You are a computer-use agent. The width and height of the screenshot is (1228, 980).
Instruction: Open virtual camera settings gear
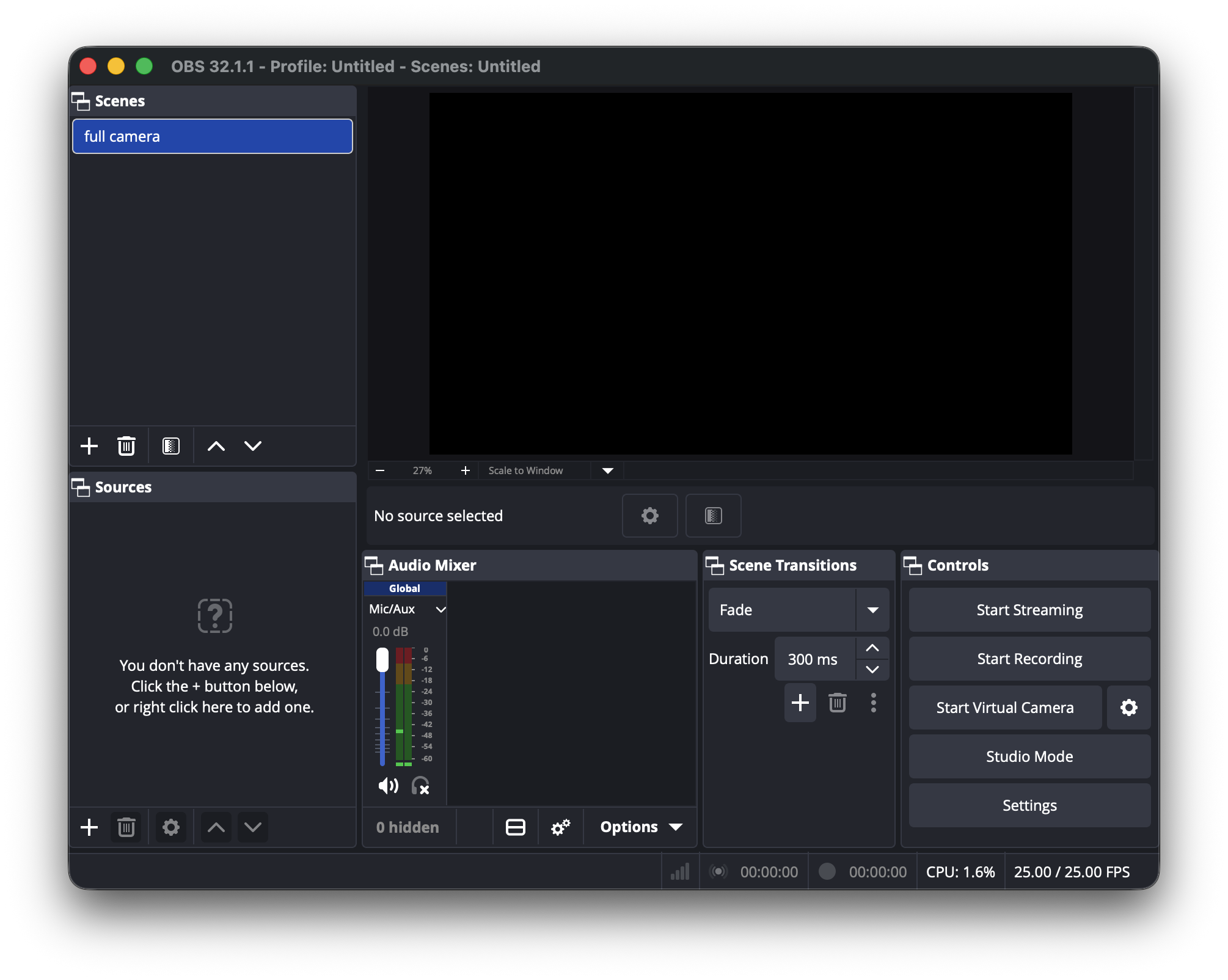point(1128,708)
